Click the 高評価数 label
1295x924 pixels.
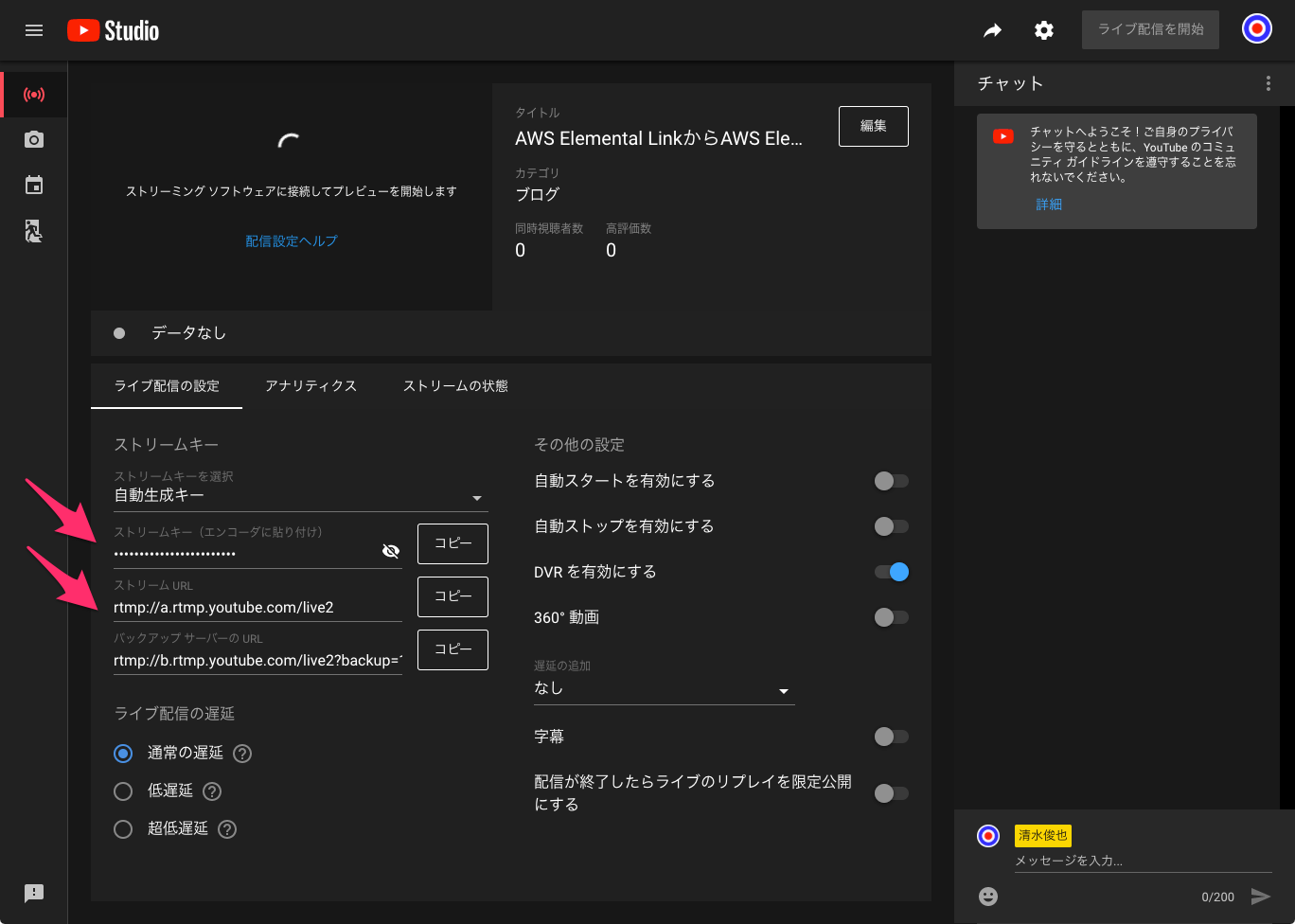click(629, 229)
